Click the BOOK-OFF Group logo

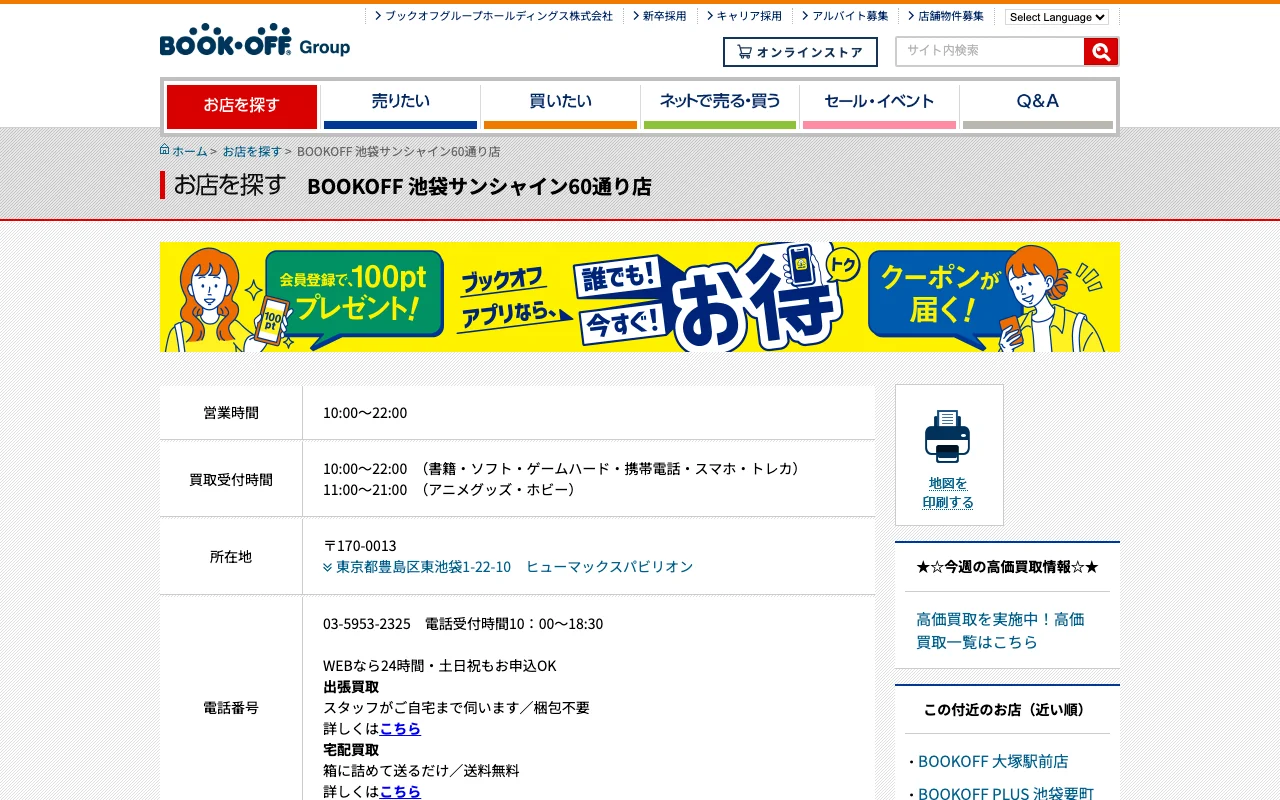click(254, 40)
